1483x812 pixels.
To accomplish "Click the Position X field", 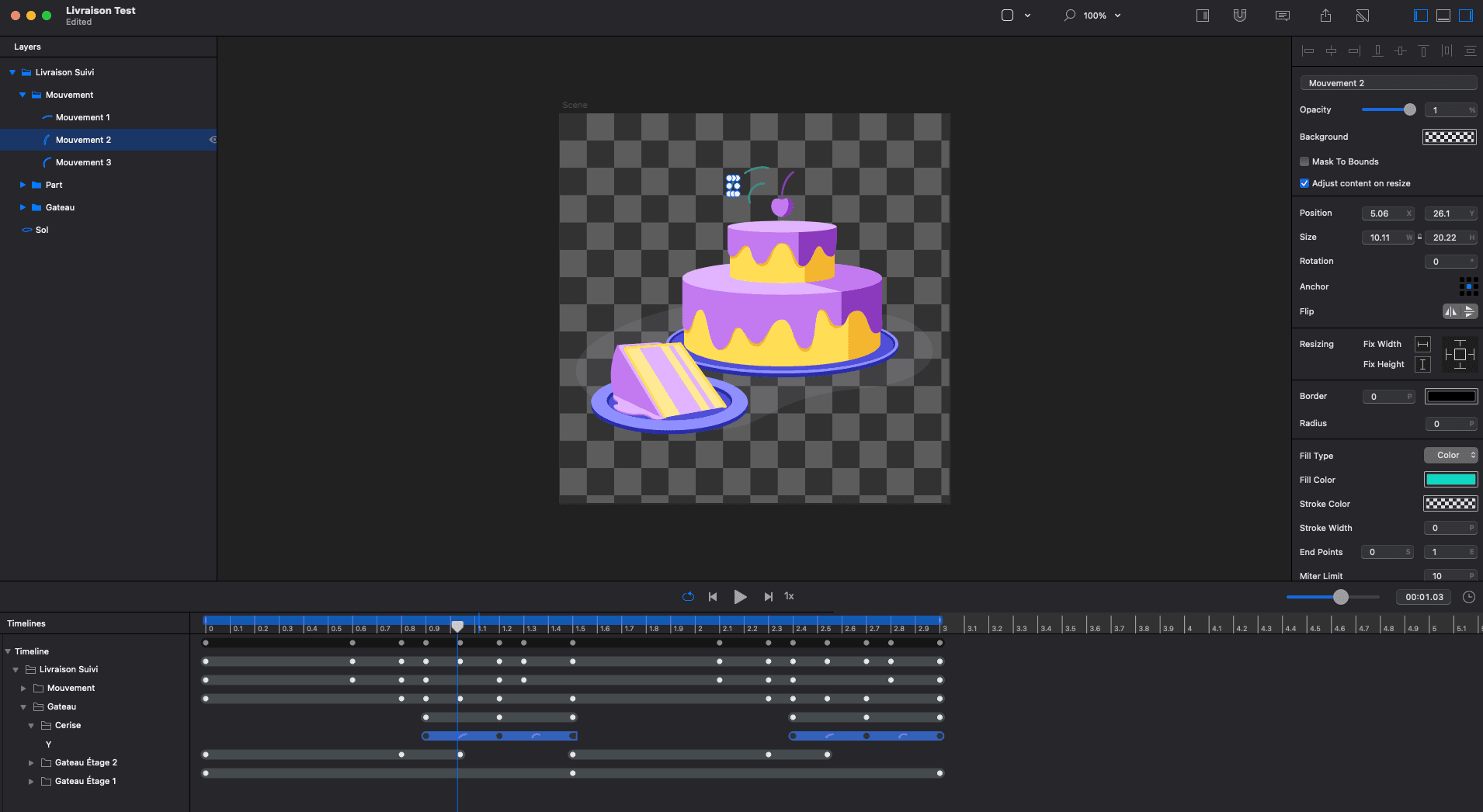I will (x=1387, y=213).
